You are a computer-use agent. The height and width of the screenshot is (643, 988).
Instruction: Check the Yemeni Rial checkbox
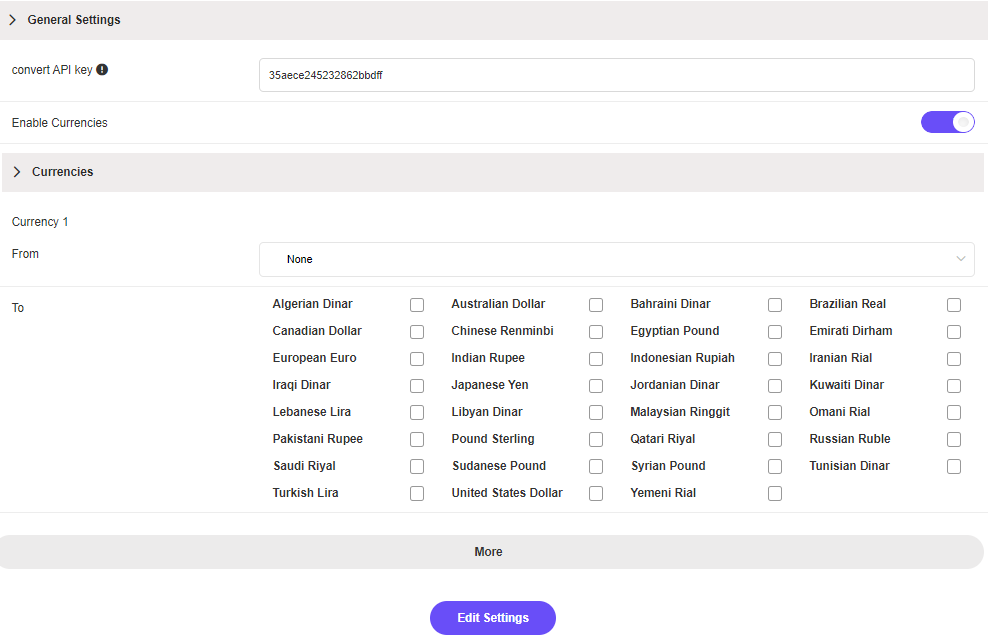775,494
